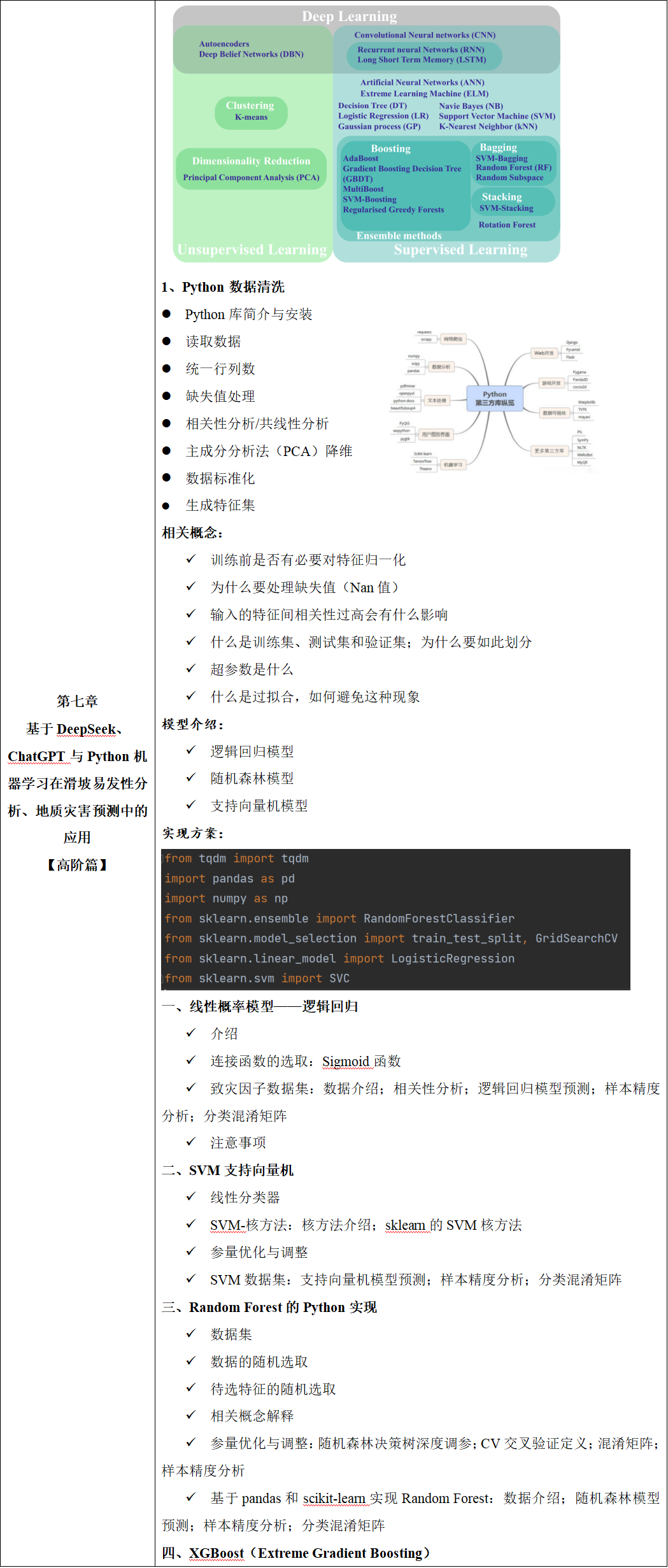Click item '支持向量机模型'
Screen dimensions: 668x1568
point(259,806)
